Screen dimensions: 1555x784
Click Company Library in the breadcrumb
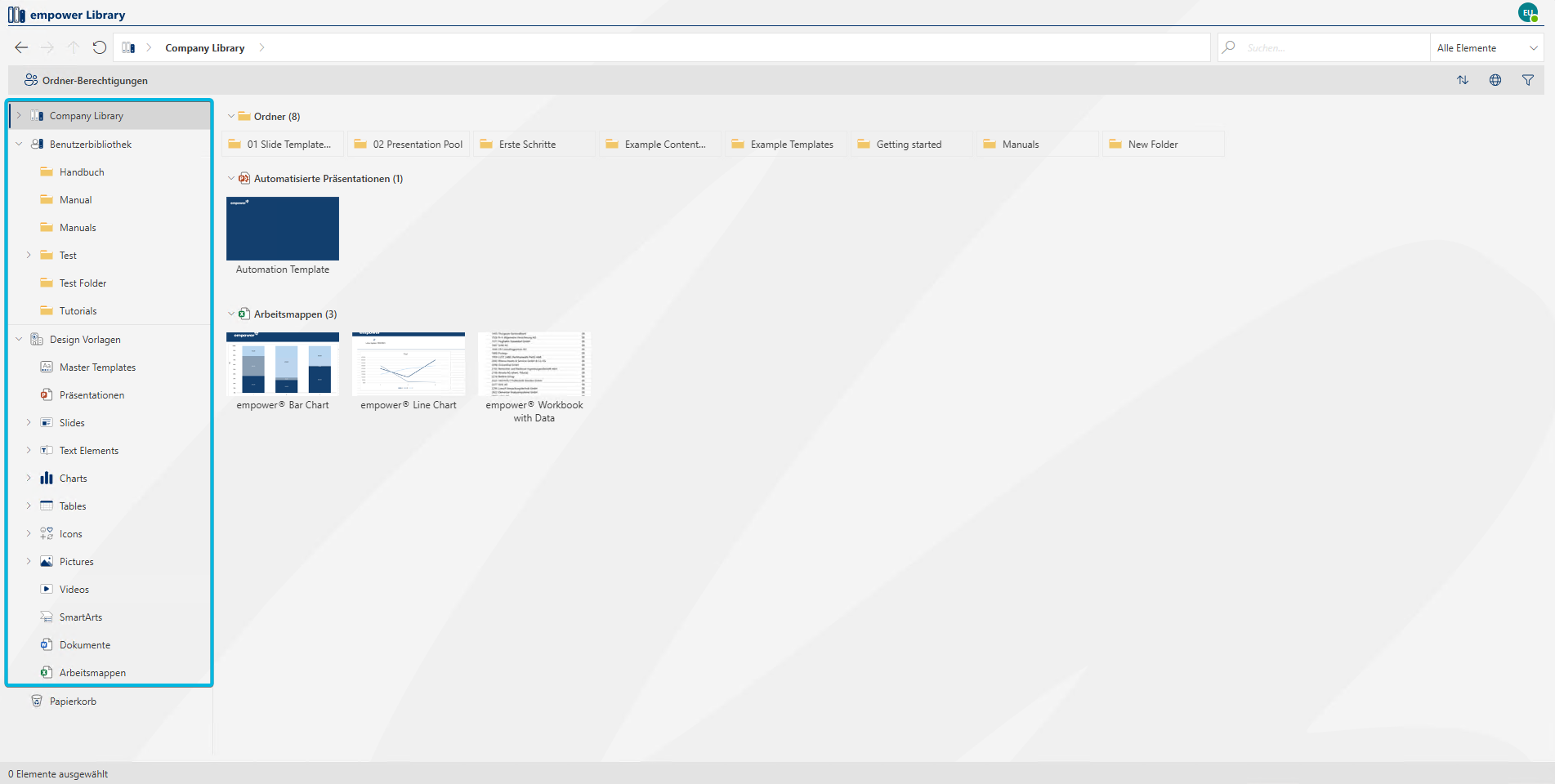[x=204, y=47]
